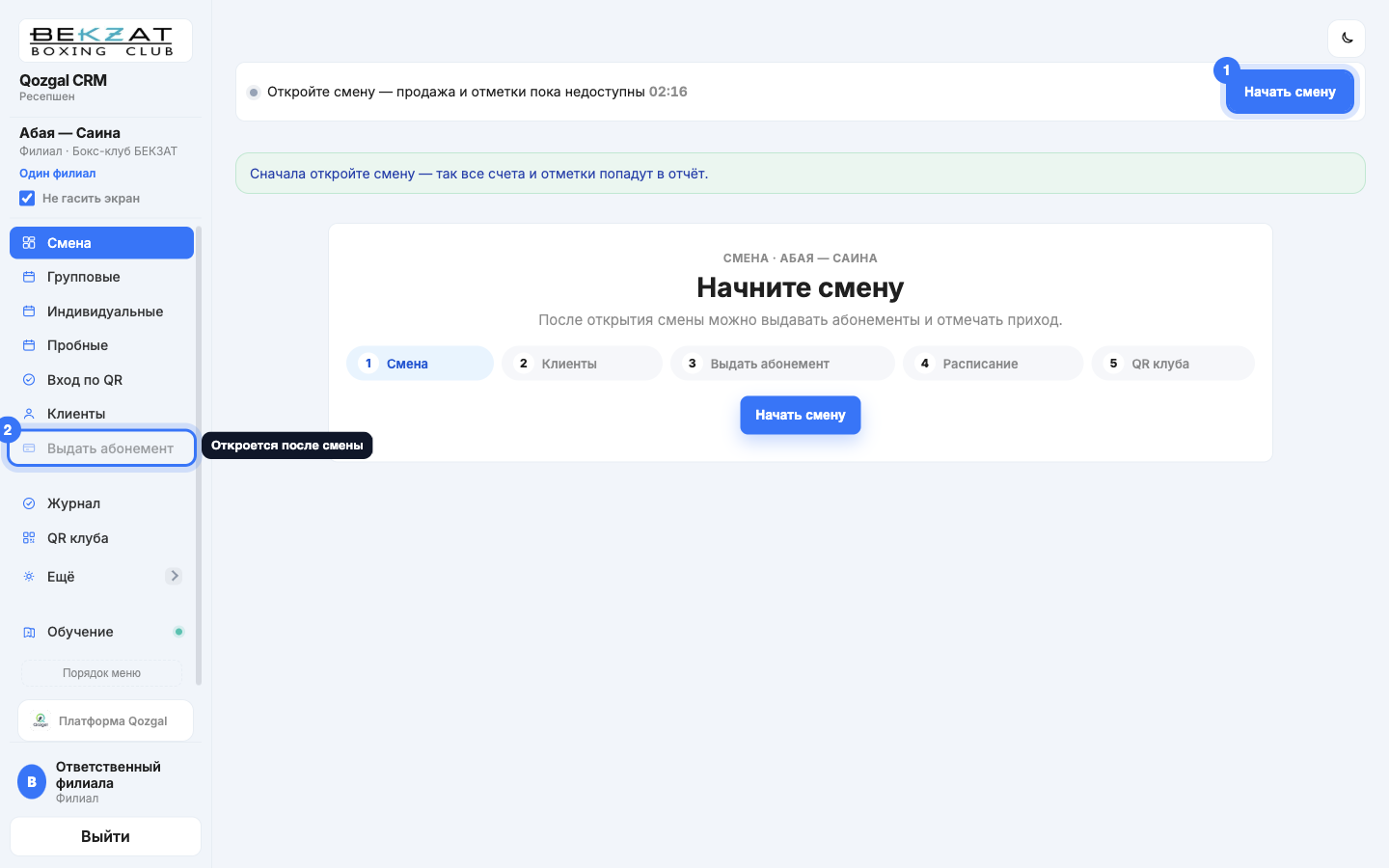Image resolution: width=1389 pixels, height=868 pixels.
Task: Click the BEKZAT Boxing Club logo
Action: (105, 41)
